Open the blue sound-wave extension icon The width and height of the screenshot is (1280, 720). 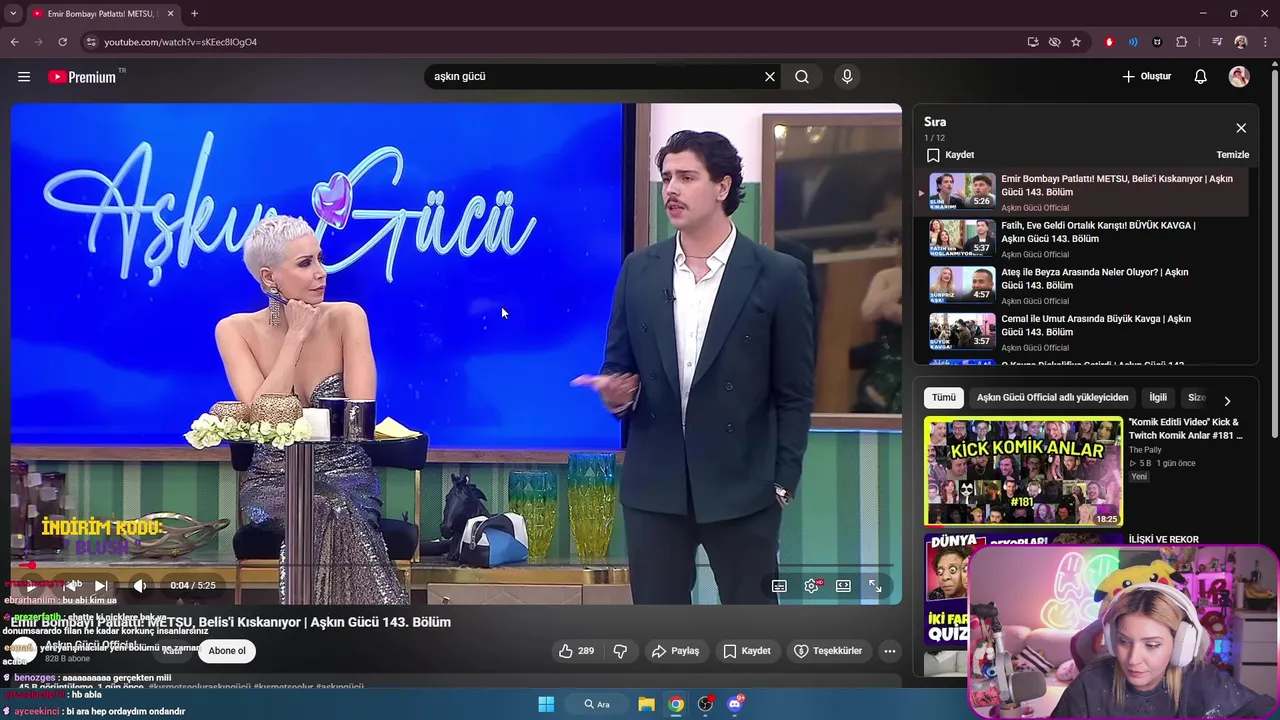1133,42
